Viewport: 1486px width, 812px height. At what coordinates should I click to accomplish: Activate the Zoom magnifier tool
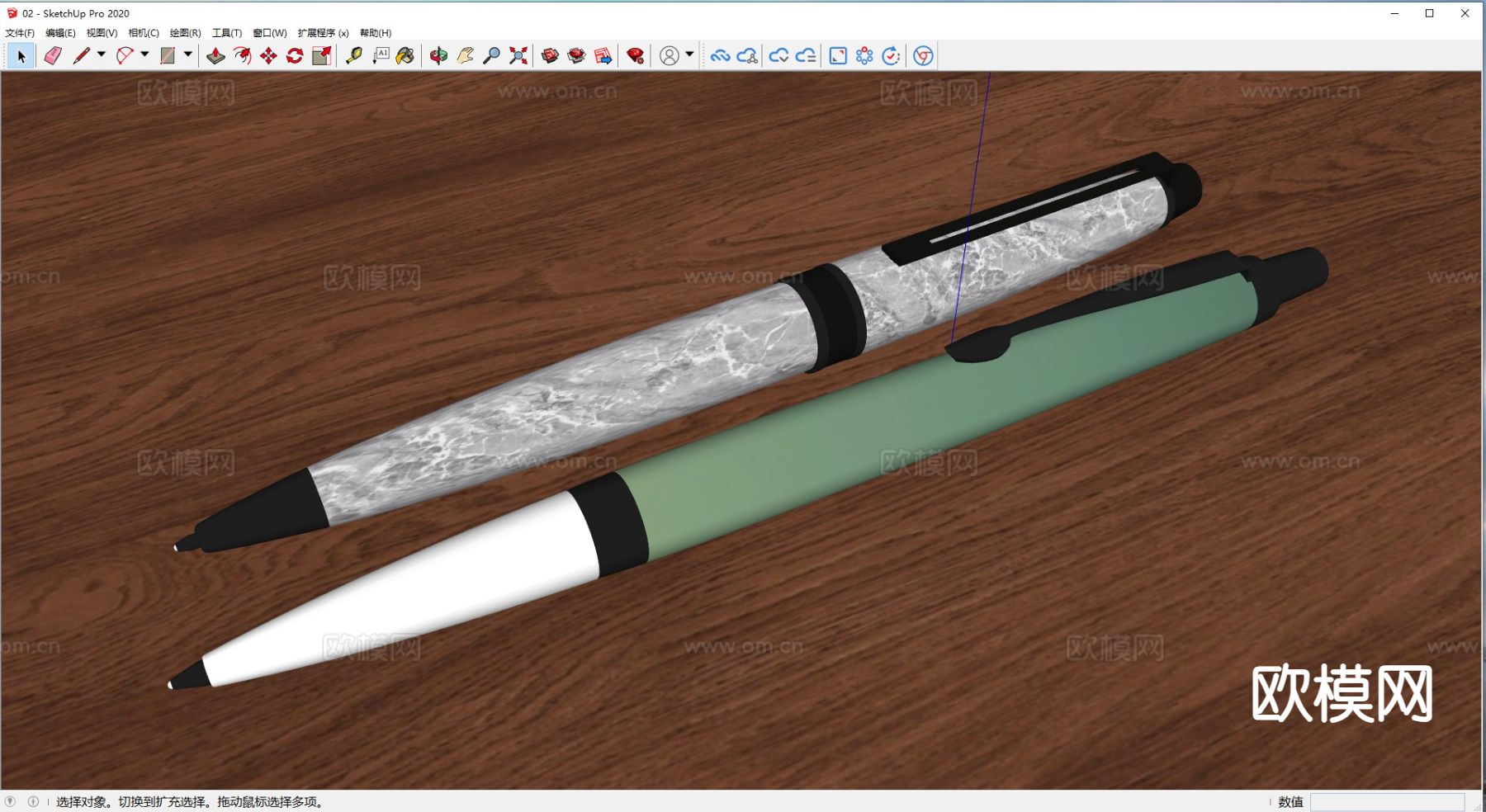click(491, 56)
